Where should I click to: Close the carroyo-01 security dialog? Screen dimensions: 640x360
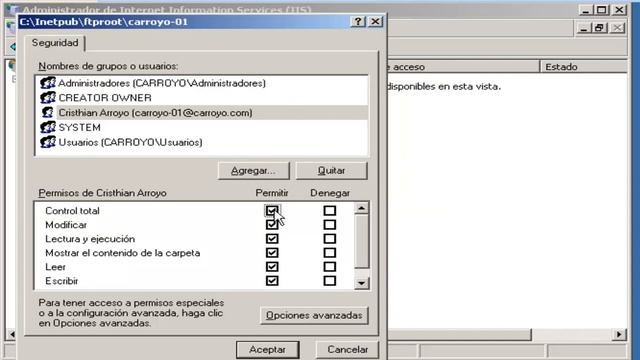pyautogui.click(x=376, y=22)
